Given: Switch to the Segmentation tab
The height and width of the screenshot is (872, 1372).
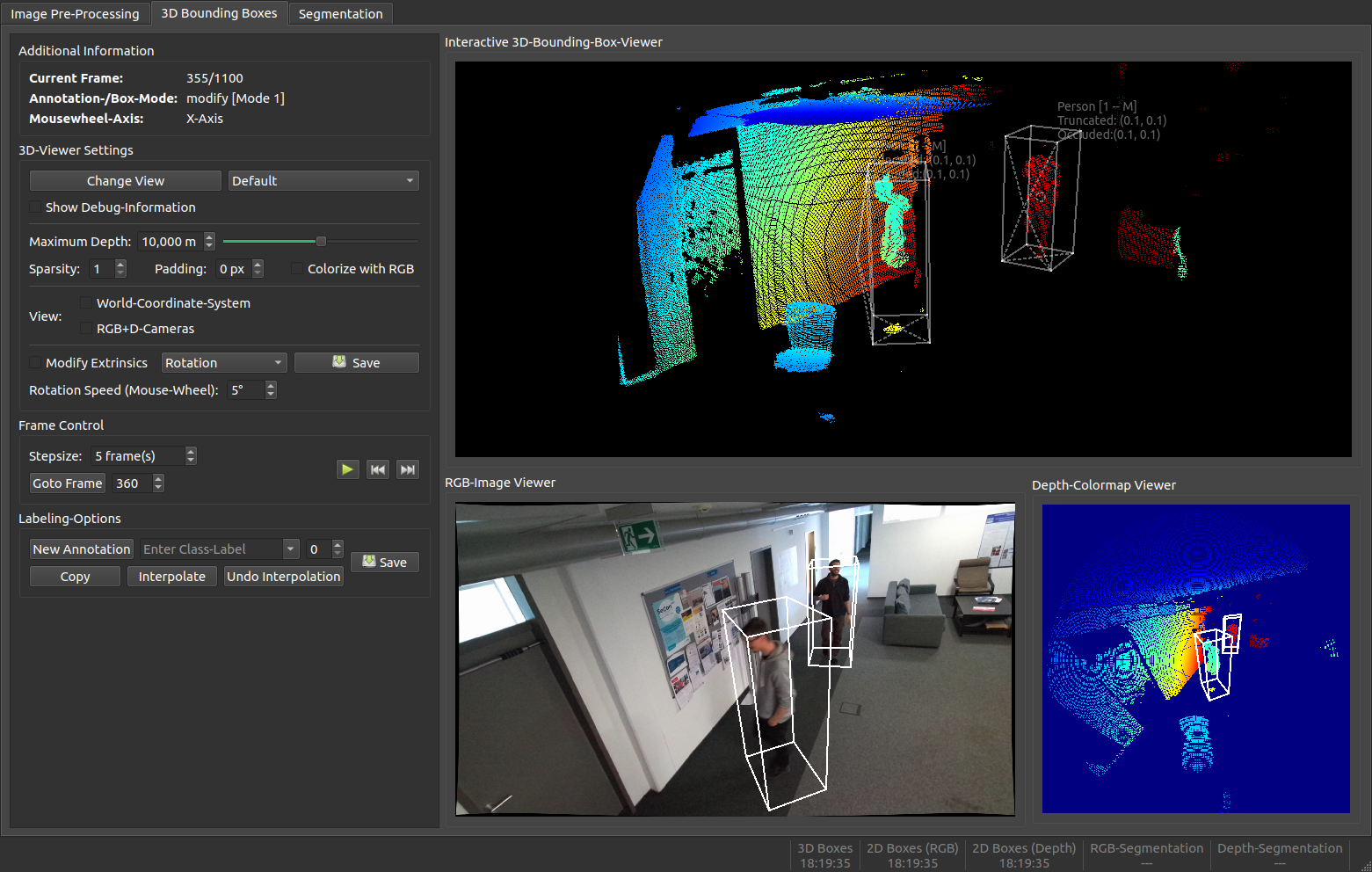Looking at the screenshot, I should (x=340, y=13).
